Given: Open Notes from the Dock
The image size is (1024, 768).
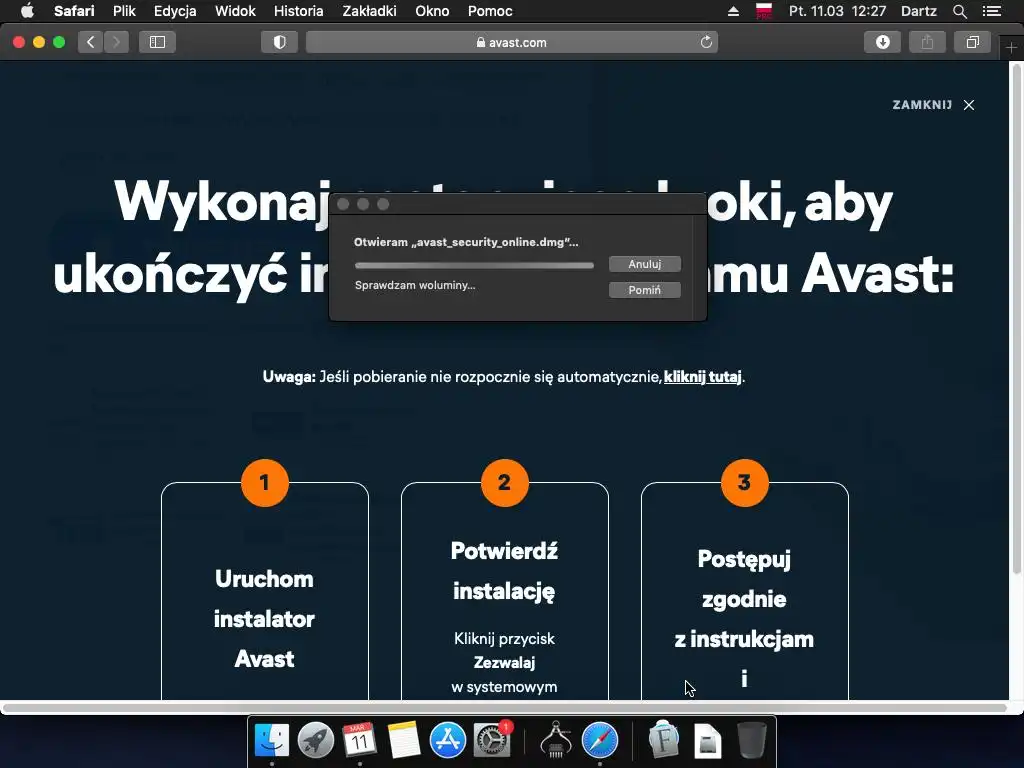Looking at the screenshot, I should click(x=403, y=741).
